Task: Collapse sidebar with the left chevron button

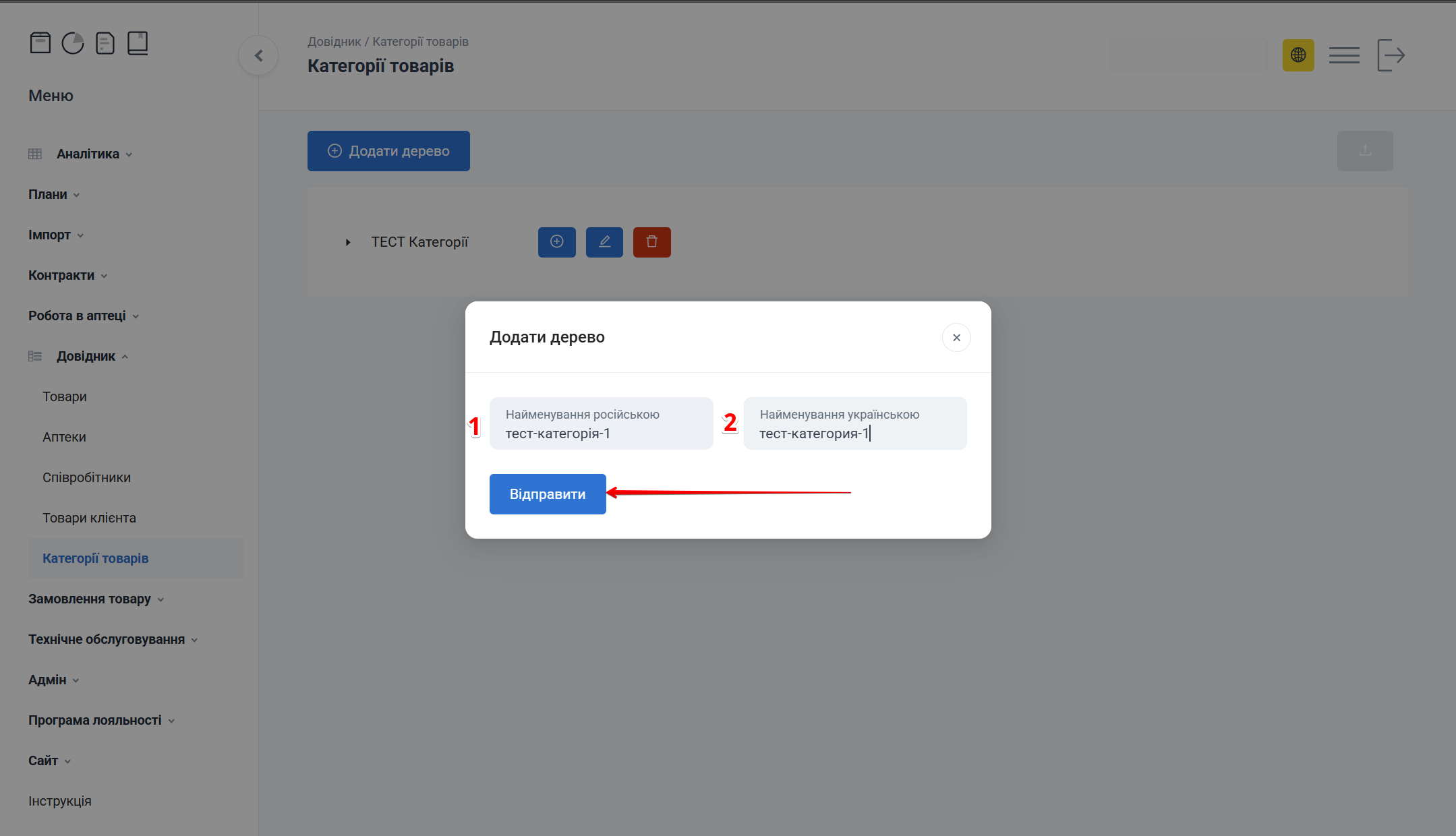Action: tap(258, 56)
